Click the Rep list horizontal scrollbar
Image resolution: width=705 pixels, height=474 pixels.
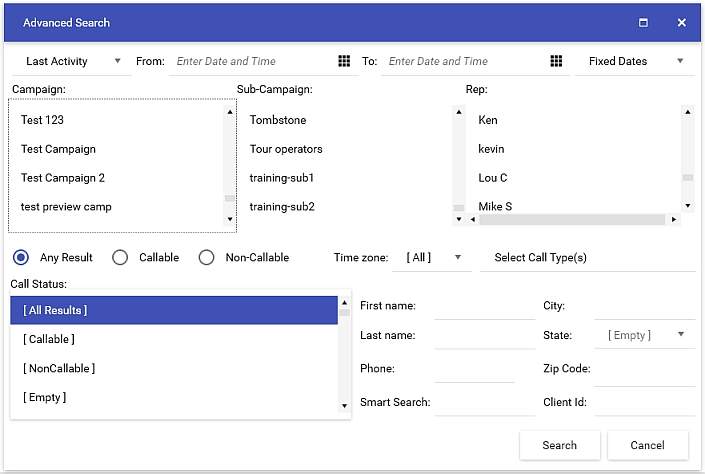[570, 219]
